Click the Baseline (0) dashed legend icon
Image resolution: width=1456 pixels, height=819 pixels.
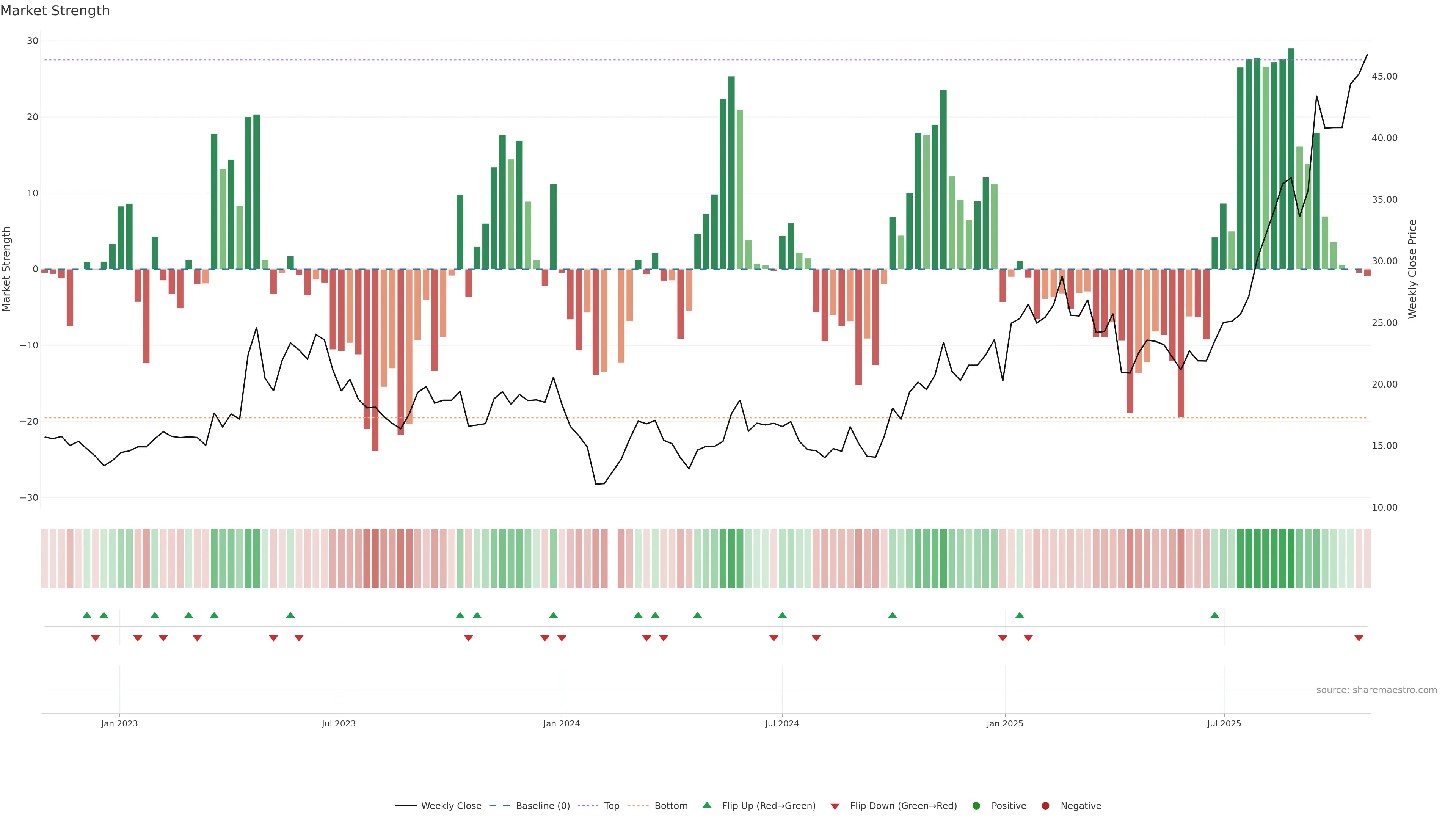click(x=500, y=806)
